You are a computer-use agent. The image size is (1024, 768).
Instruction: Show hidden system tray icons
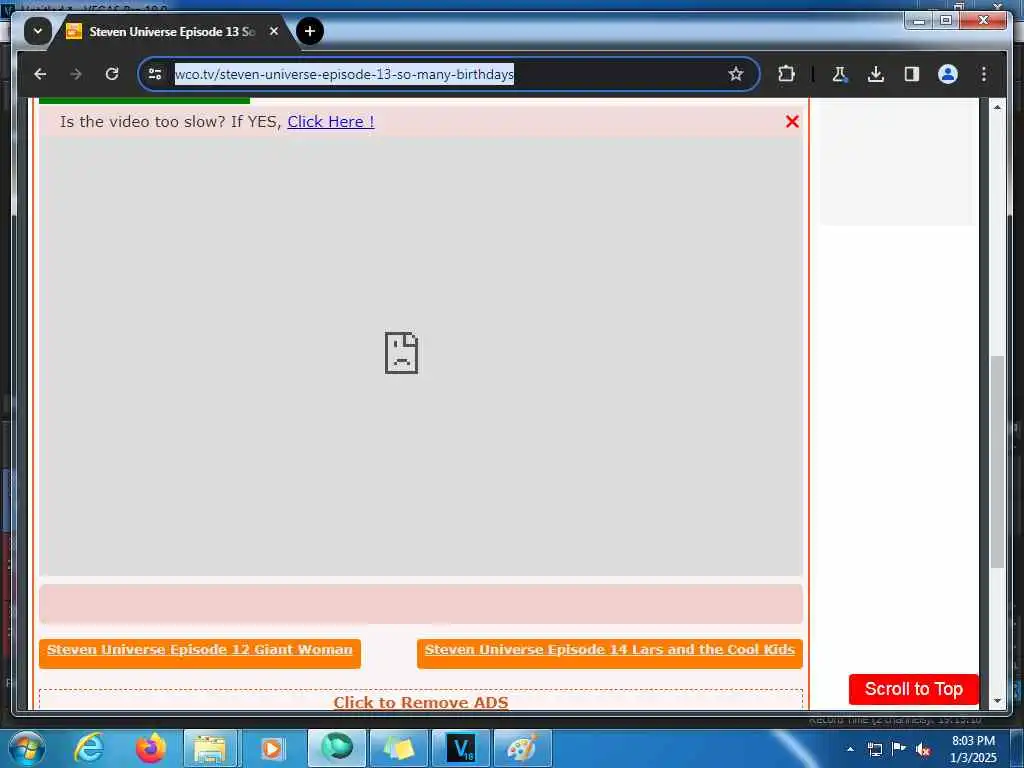[x=850, y=749]
